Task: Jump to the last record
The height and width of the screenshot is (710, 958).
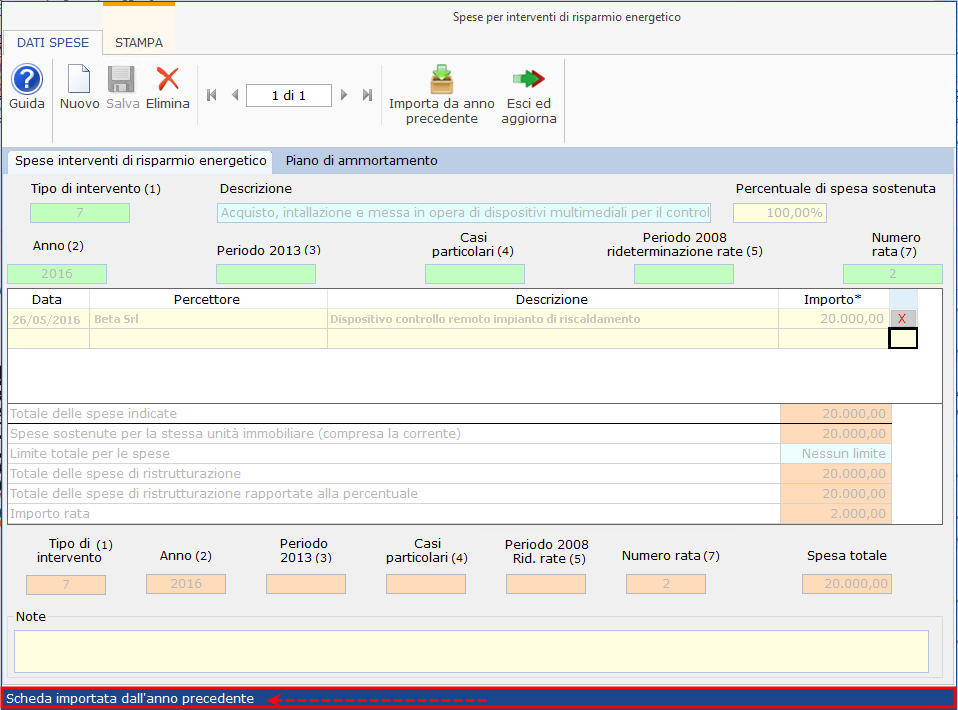Action: point(367,95)
